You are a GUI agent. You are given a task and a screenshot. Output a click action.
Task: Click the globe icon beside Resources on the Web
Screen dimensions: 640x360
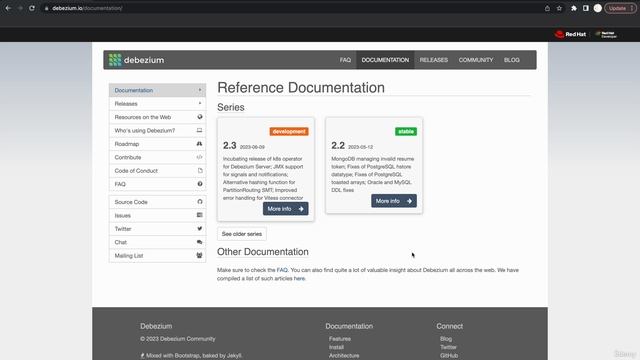coord(200,117)
